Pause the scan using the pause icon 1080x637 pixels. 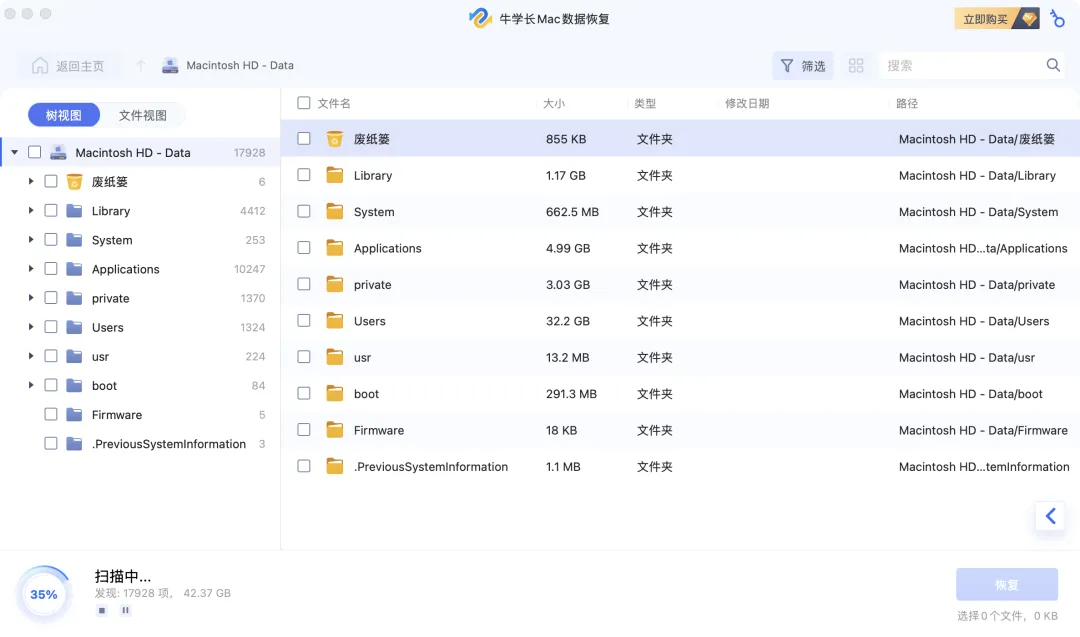click(125, 610)
